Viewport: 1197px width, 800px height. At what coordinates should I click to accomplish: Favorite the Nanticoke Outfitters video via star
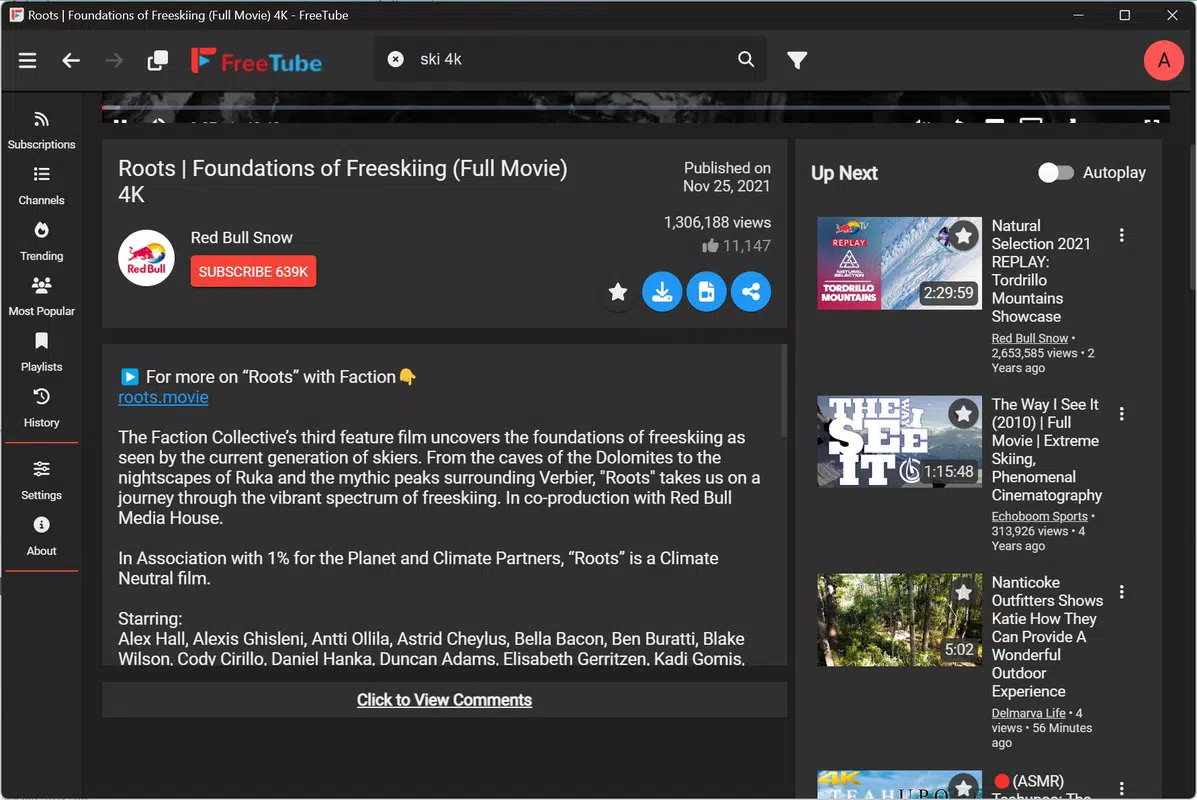[x=963, y=592]
